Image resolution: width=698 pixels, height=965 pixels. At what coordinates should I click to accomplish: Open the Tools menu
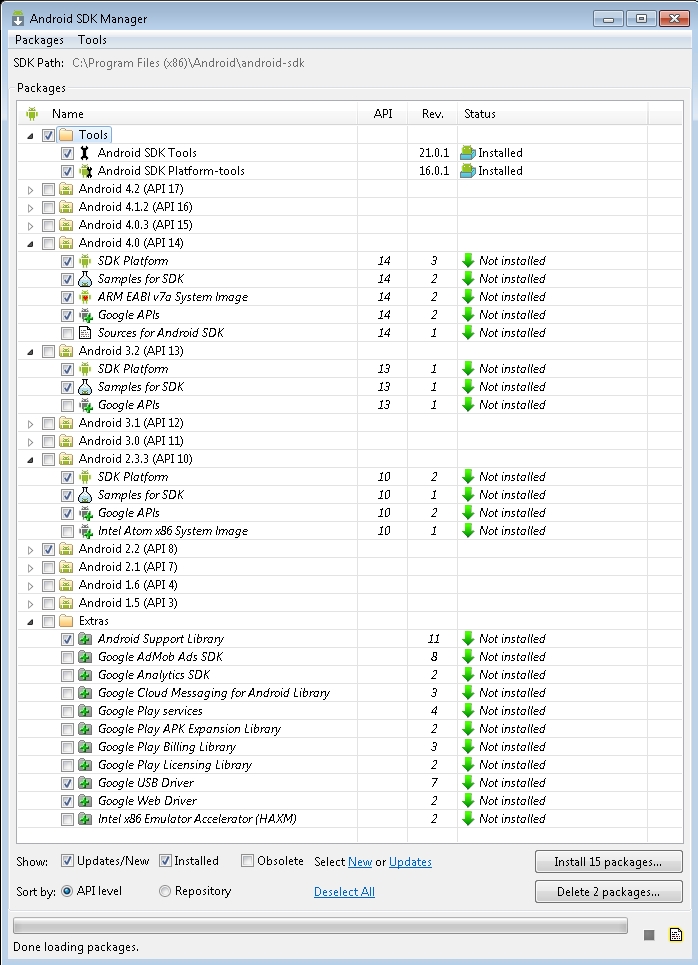92,40
